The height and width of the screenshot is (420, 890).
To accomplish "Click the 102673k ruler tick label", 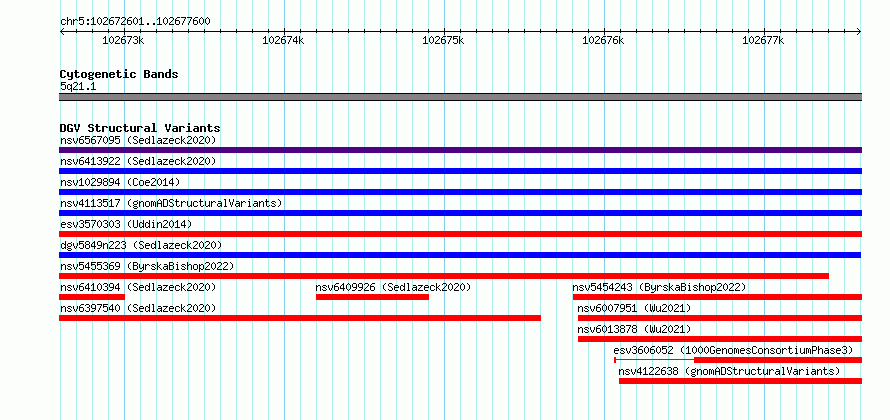I will click(123, 40).
